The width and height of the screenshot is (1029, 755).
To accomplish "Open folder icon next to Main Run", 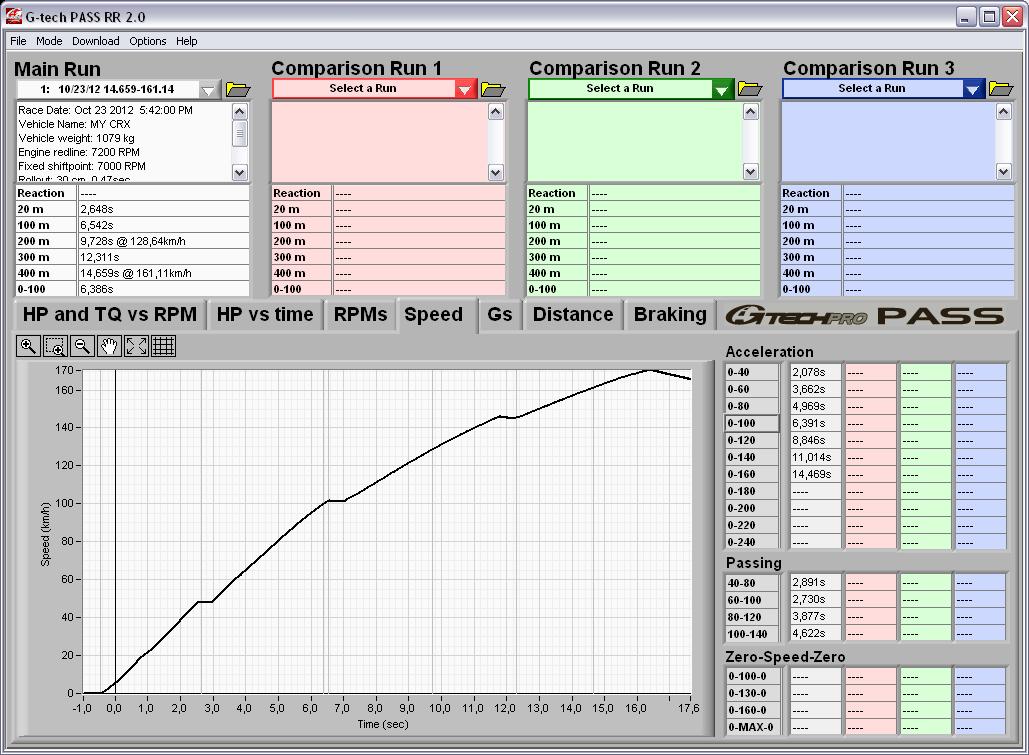I will (x=238, y=89).
